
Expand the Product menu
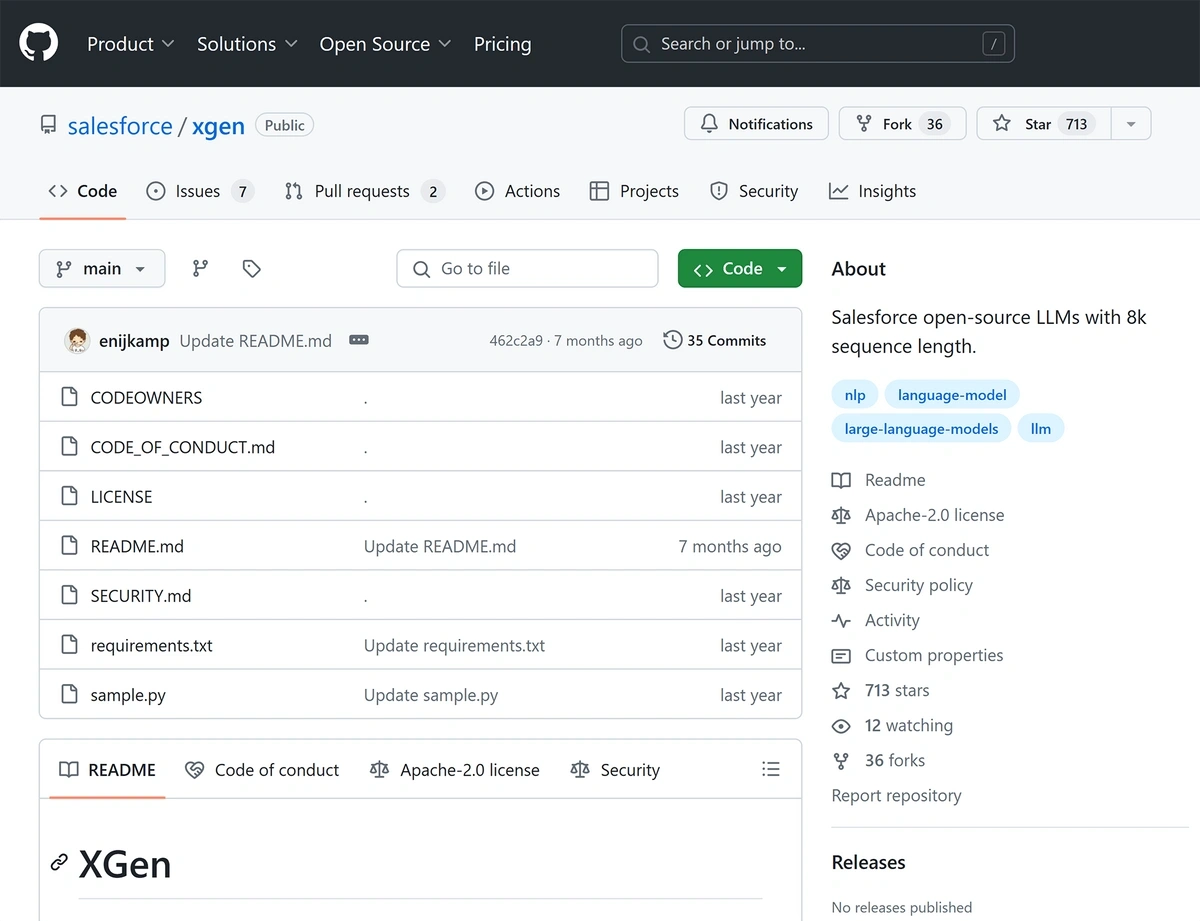pyautogui.click(x=130, y=44)
